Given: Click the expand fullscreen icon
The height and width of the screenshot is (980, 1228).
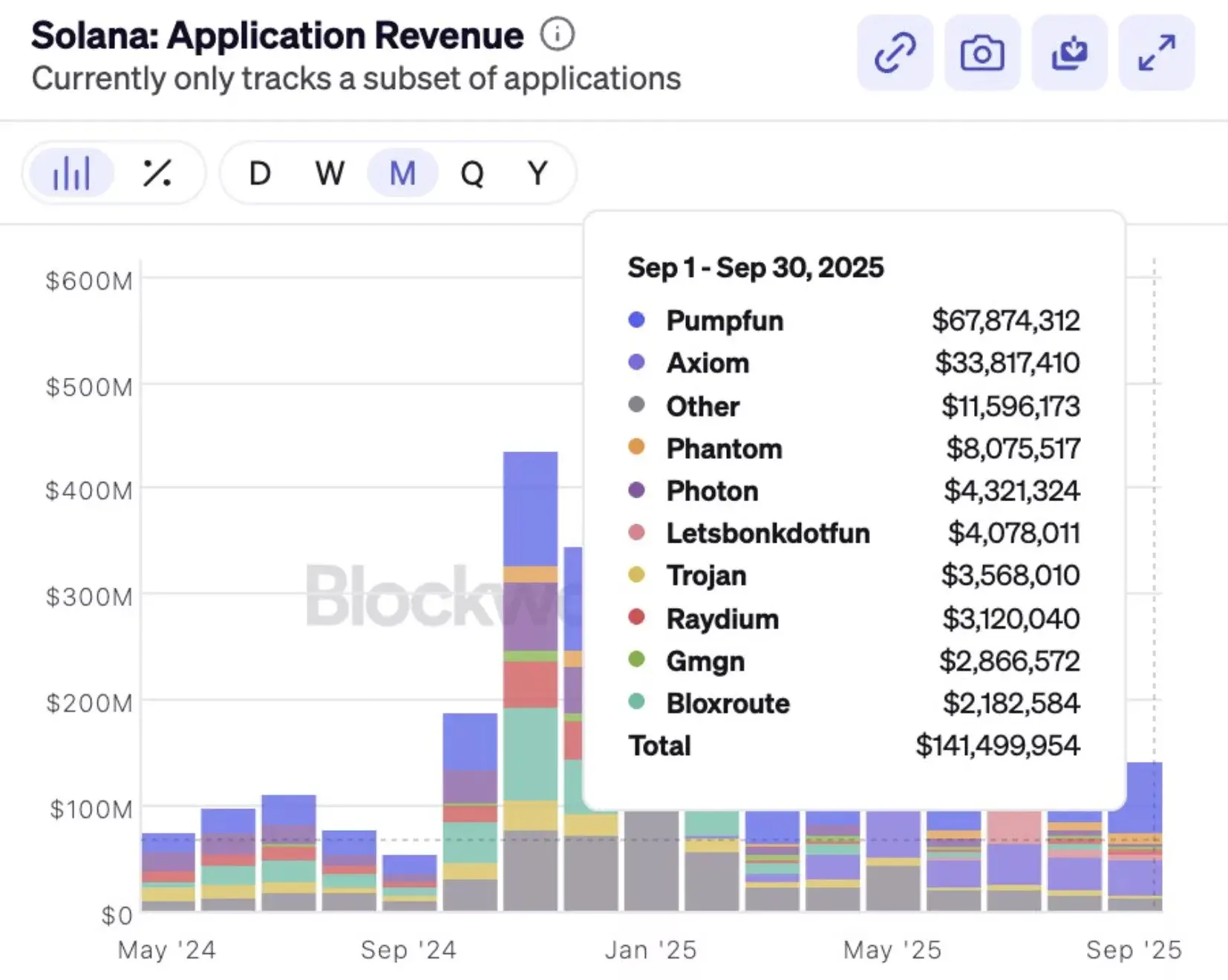Looking at the screenshot, I should pos(1157,53).
